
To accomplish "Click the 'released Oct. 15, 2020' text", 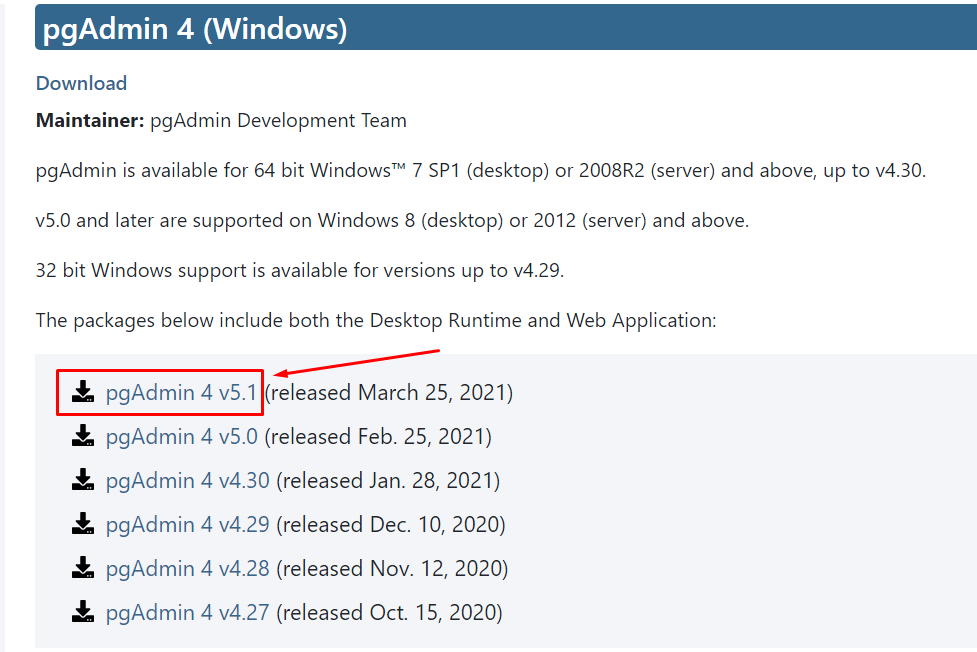I will pos(389,613).
